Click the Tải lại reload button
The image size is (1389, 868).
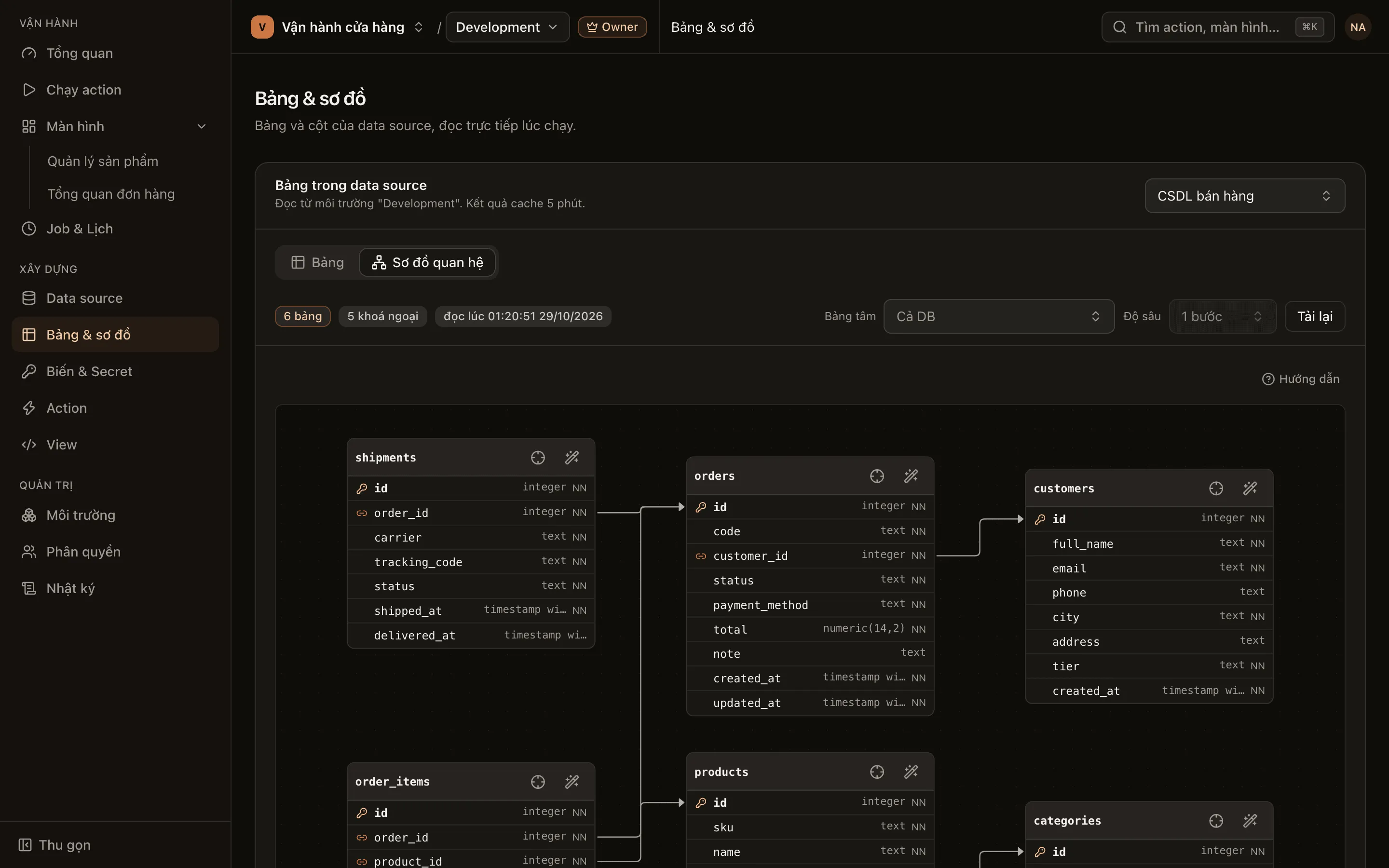coord(1314,316)
